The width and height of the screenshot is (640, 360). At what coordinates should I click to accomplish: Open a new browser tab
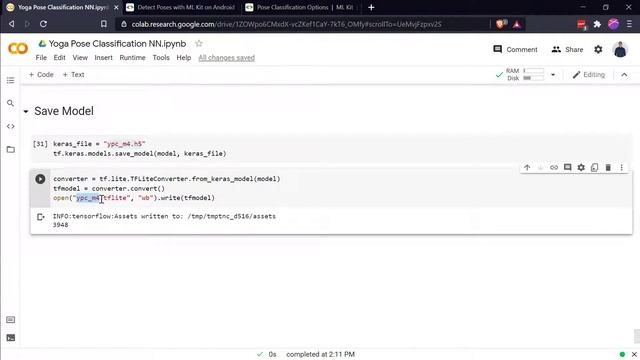(371, 7)
